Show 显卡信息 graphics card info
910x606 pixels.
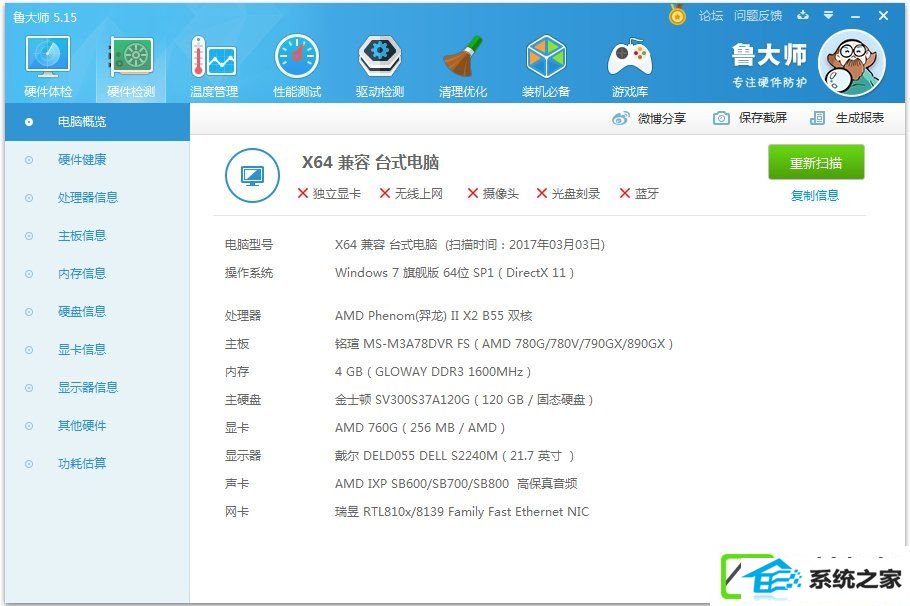pyautogui.click(x=82, y=349)
